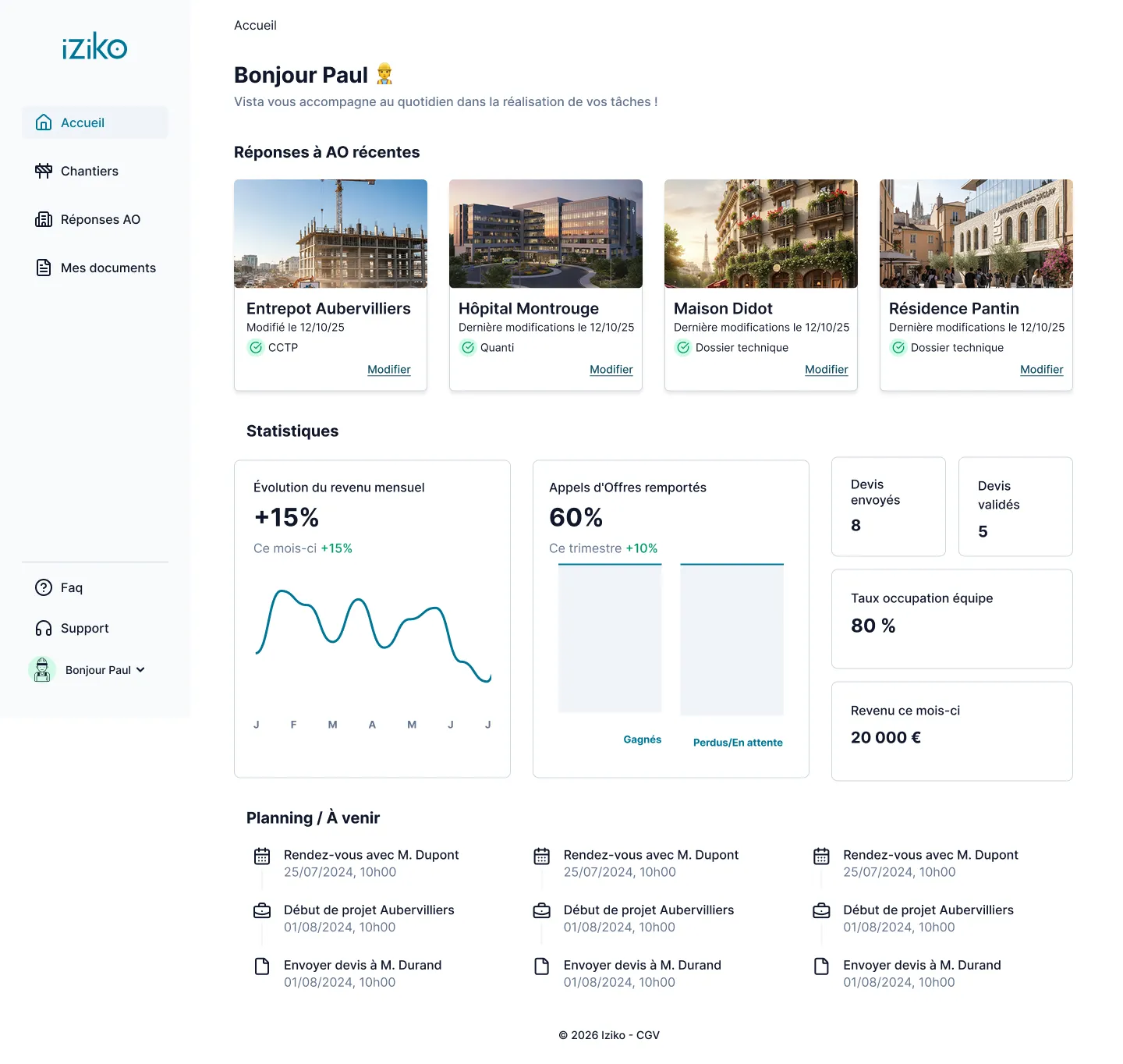Click the Devis validés stat card
The height and width of the screenshot is (1064, 1123).
point(1015,506)
